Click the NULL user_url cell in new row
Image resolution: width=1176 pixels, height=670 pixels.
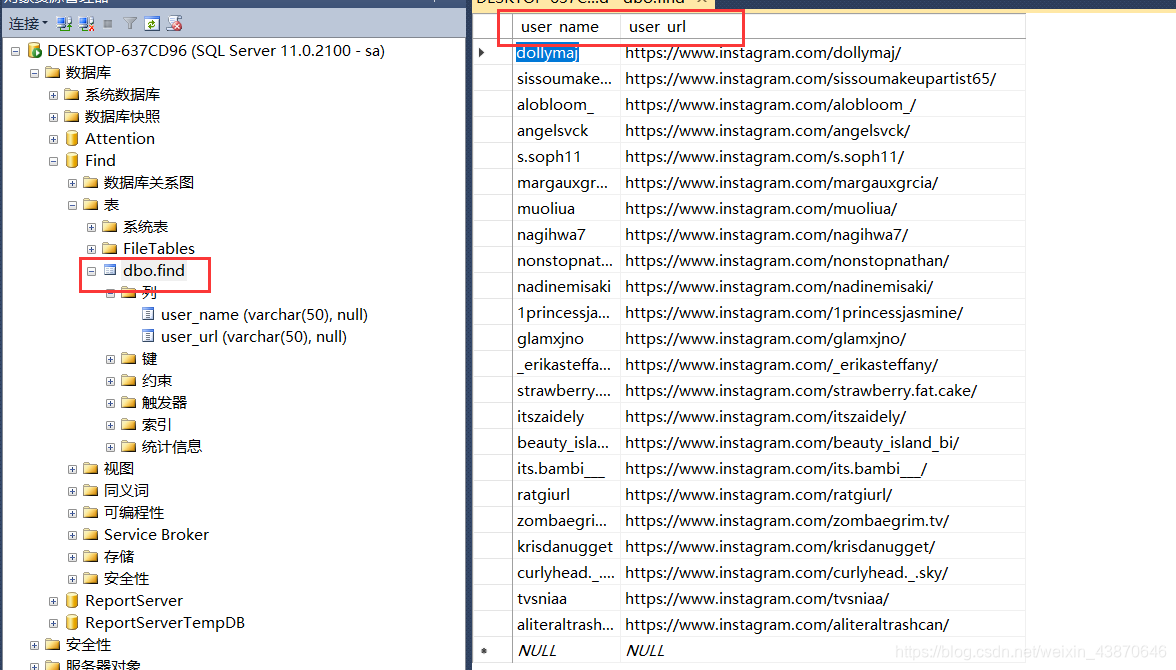coord(823,650)
